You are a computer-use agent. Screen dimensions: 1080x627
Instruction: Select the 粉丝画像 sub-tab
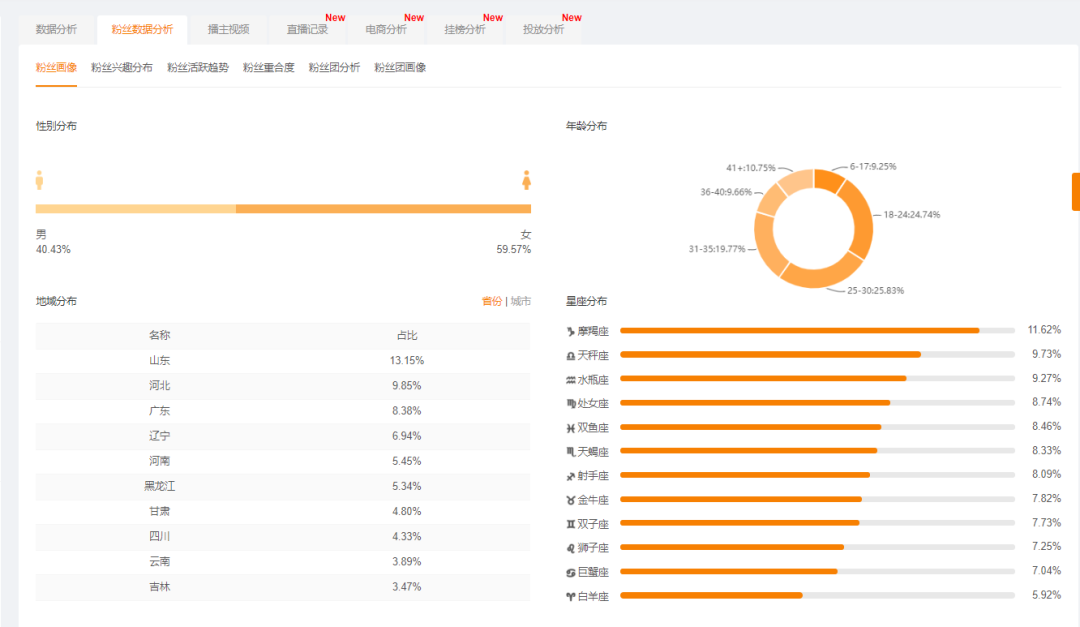tap(56, 68)
